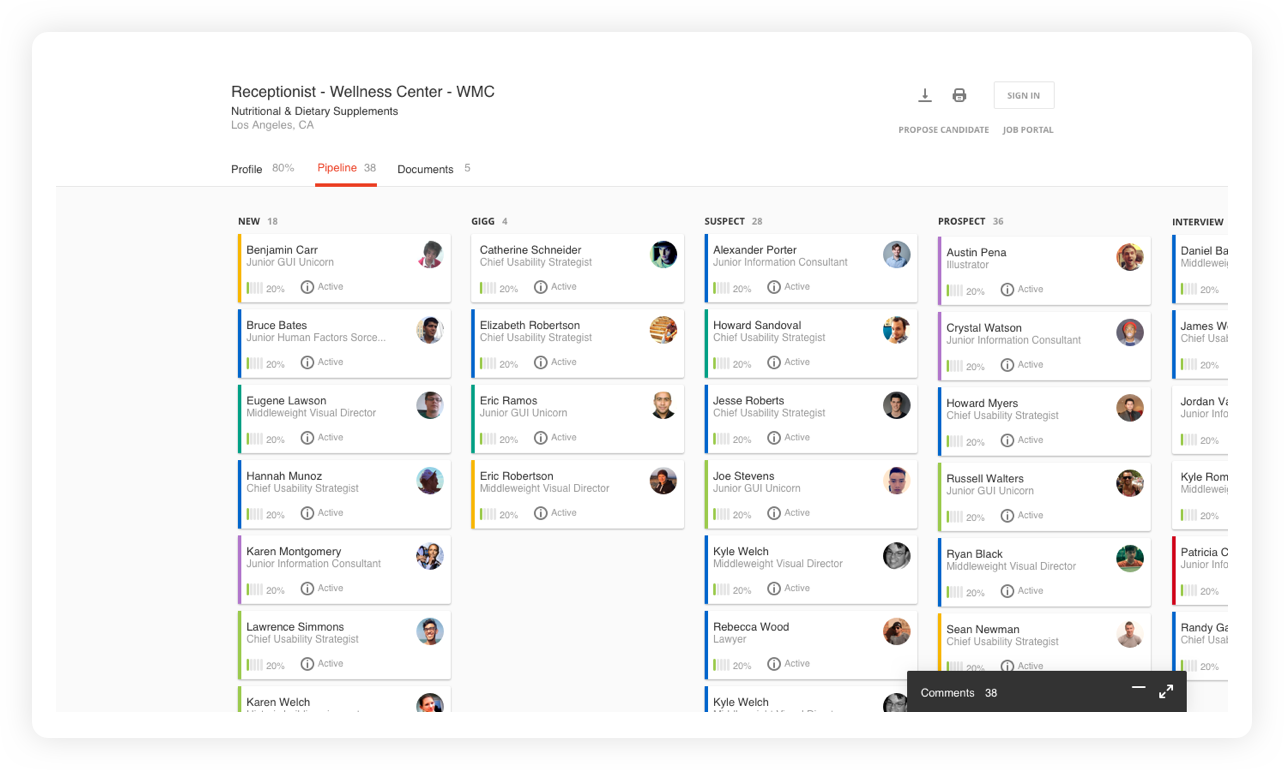Viewport: 1284px width, 770px height.
Task: Click info icon on Eugene Lawson card
Action: 307,437
